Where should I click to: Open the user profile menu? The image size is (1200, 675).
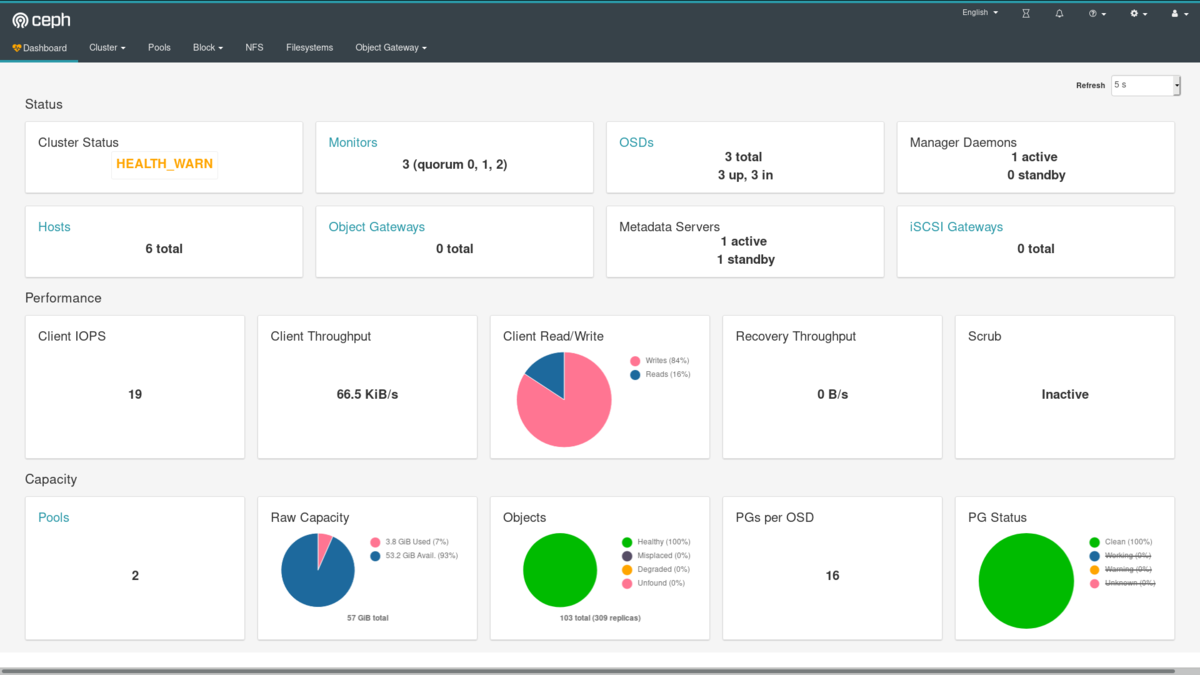pyautogui.click(x=1178, y=14)
